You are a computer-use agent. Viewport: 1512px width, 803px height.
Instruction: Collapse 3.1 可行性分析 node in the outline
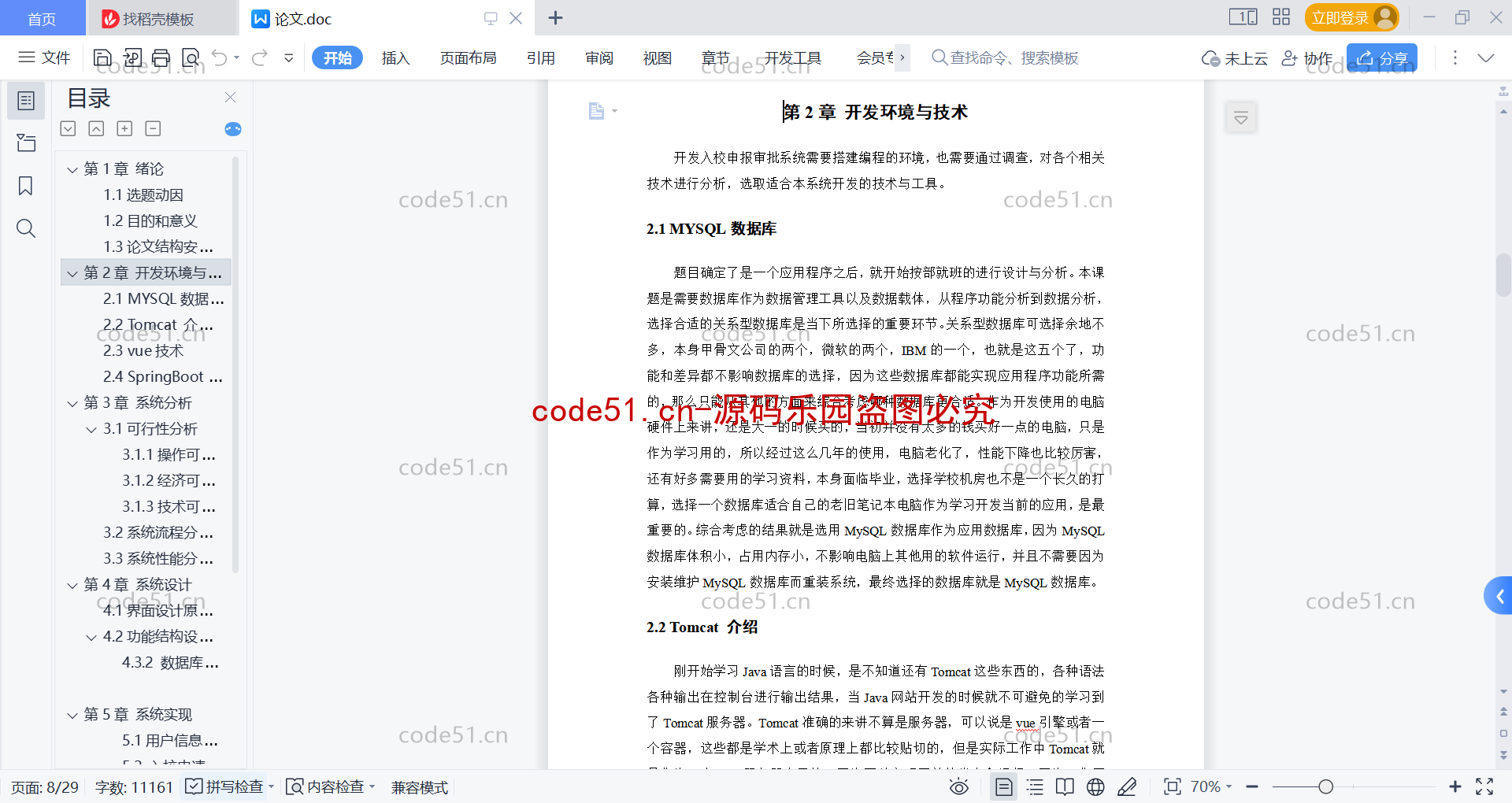(91, 429)
